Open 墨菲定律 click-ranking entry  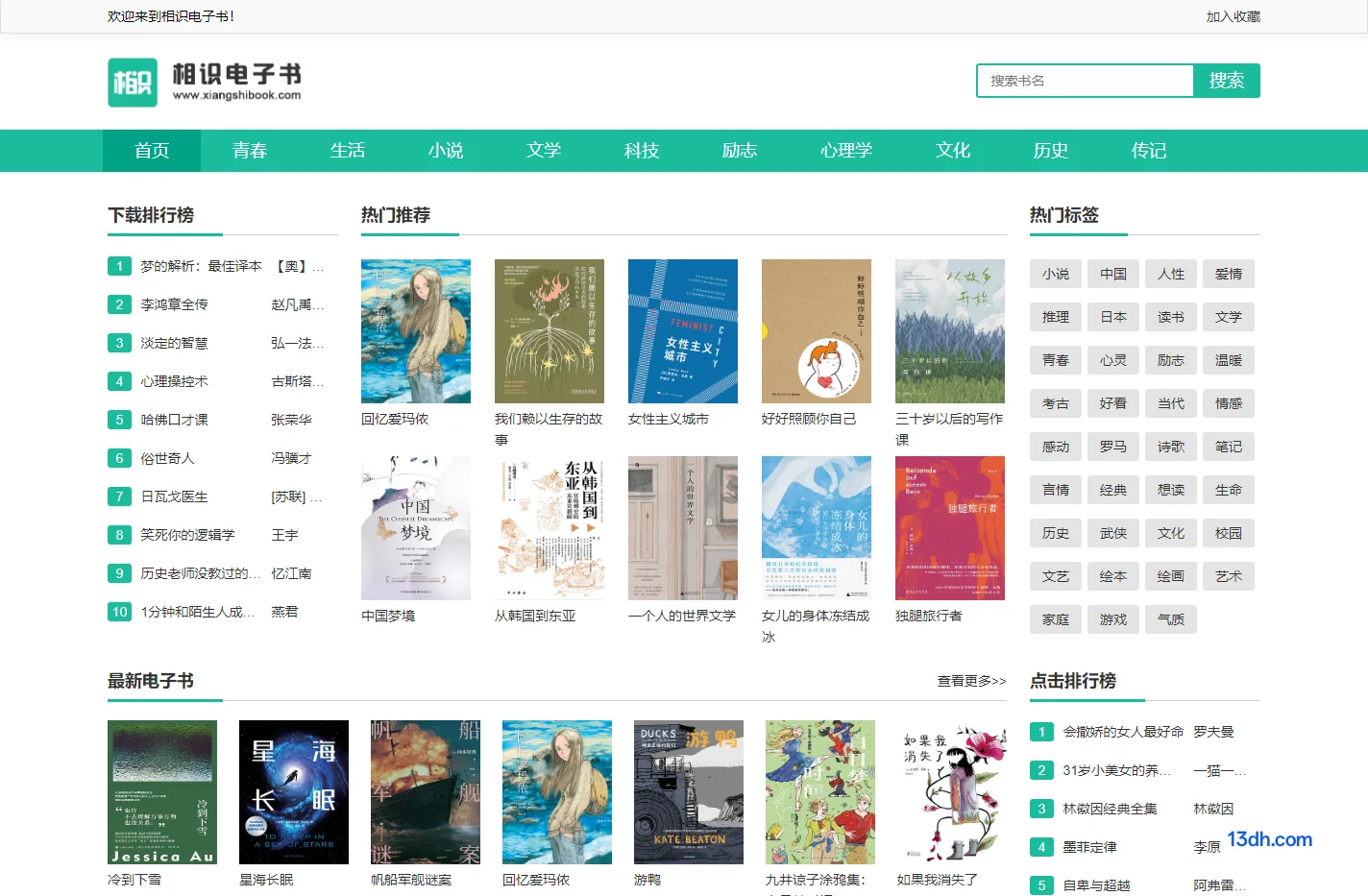pos(1089,847)
